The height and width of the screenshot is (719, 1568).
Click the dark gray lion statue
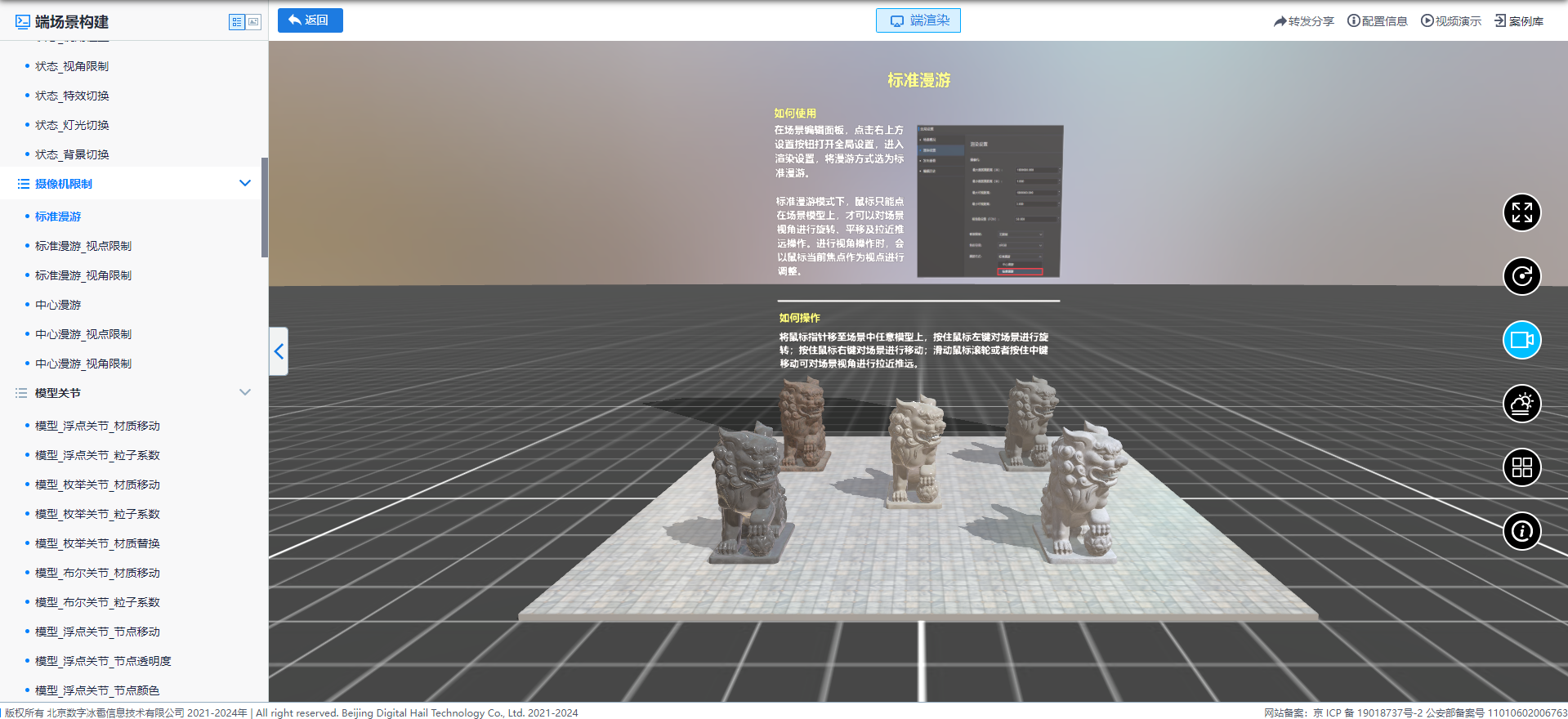[x=749, y=494]
